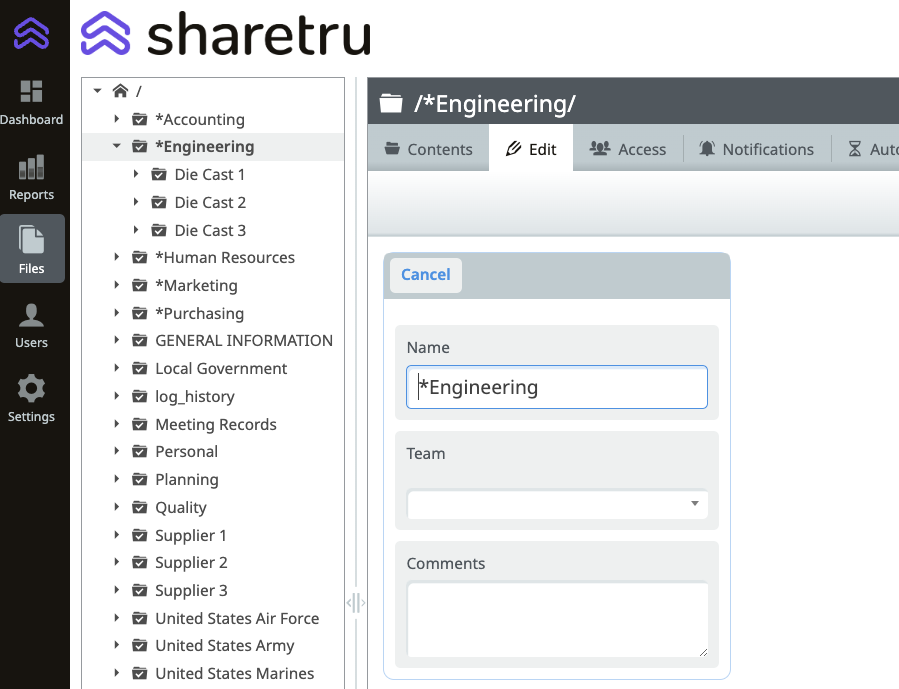Click the Die Cast 1 folder icon
This screenshot has width=899, height=689.
[159, 174]
